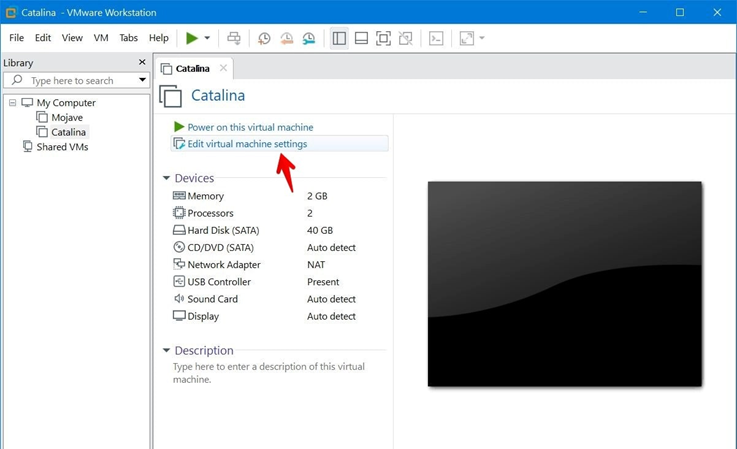Click the Network Adapter value NAT

(x=316, y=265)
